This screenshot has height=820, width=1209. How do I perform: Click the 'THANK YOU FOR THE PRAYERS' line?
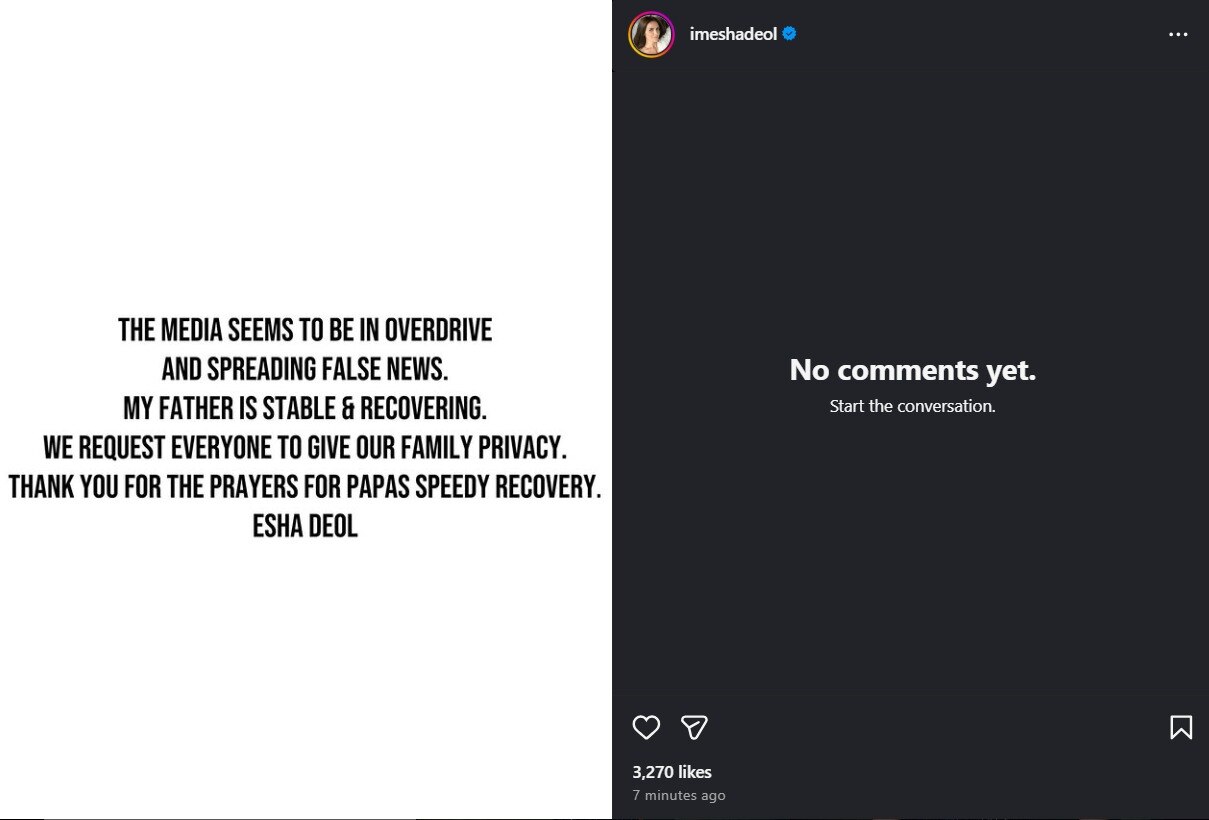[x=305, y=486]
